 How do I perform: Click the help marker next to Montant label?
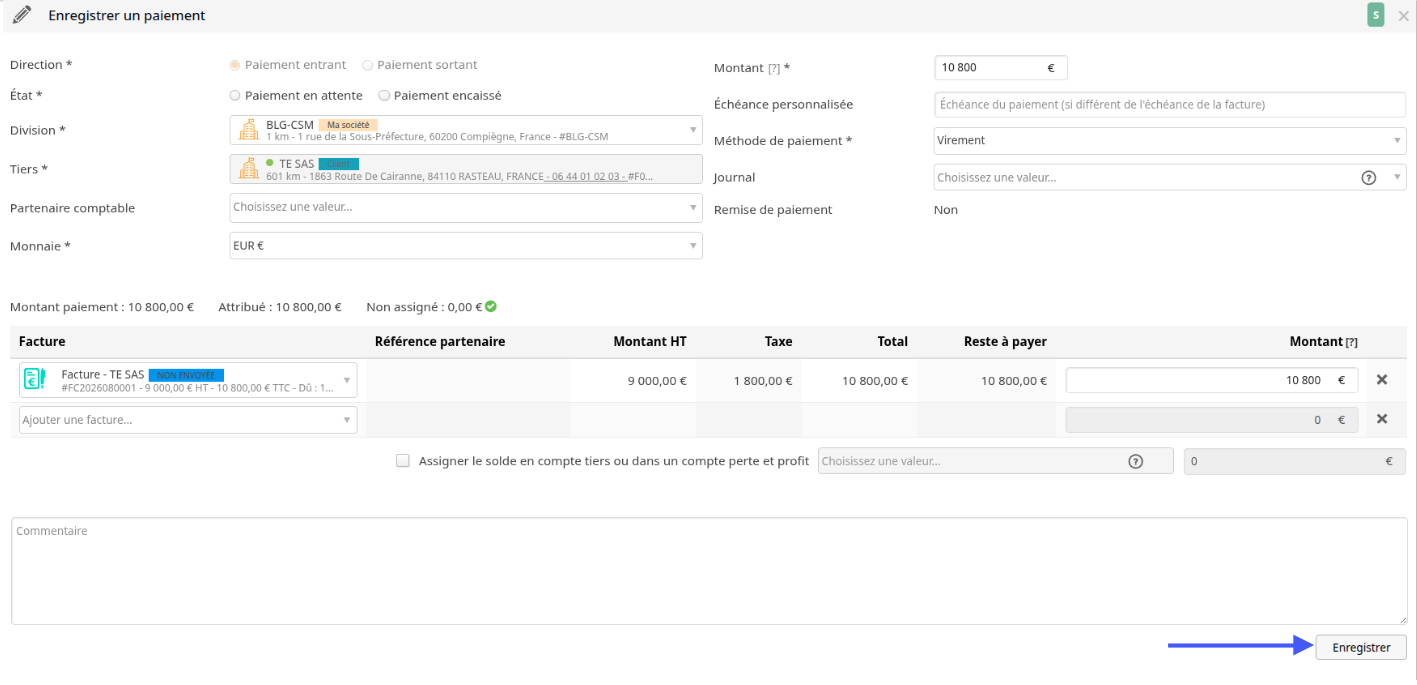click(x=773, y=68)
